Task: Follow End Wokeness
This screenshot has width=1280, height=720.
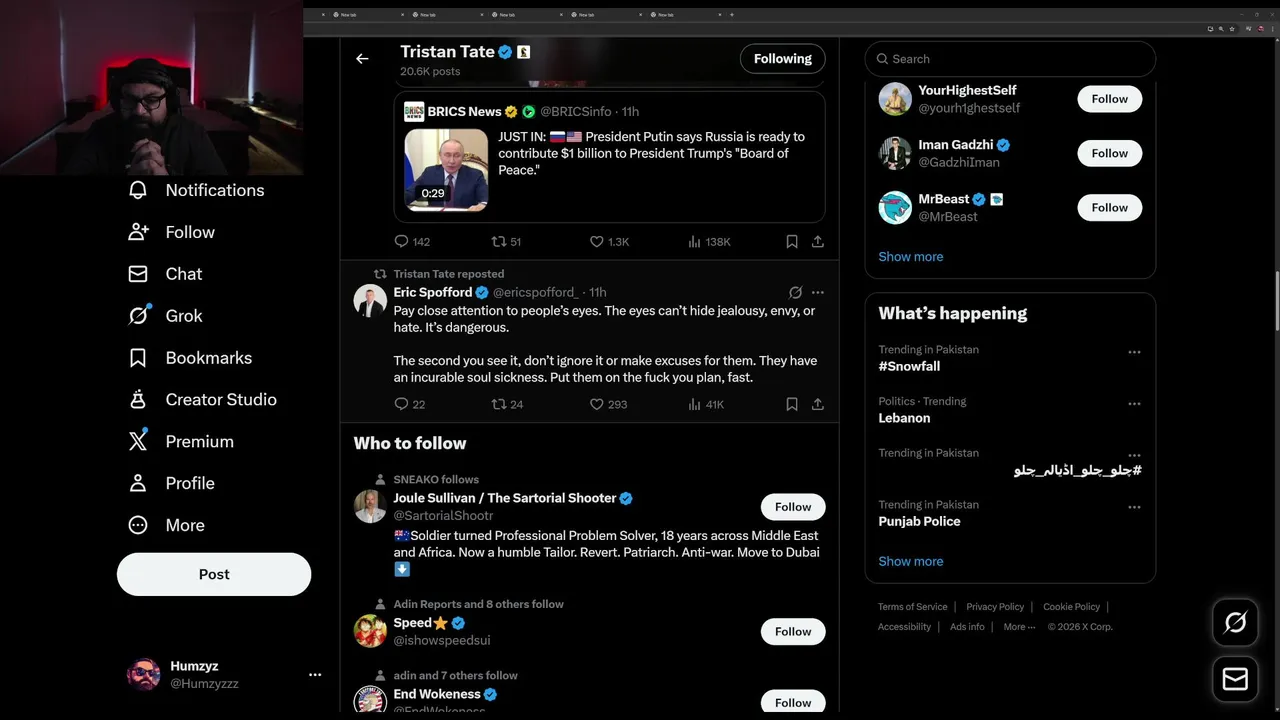Action: (x=793, y=702)
